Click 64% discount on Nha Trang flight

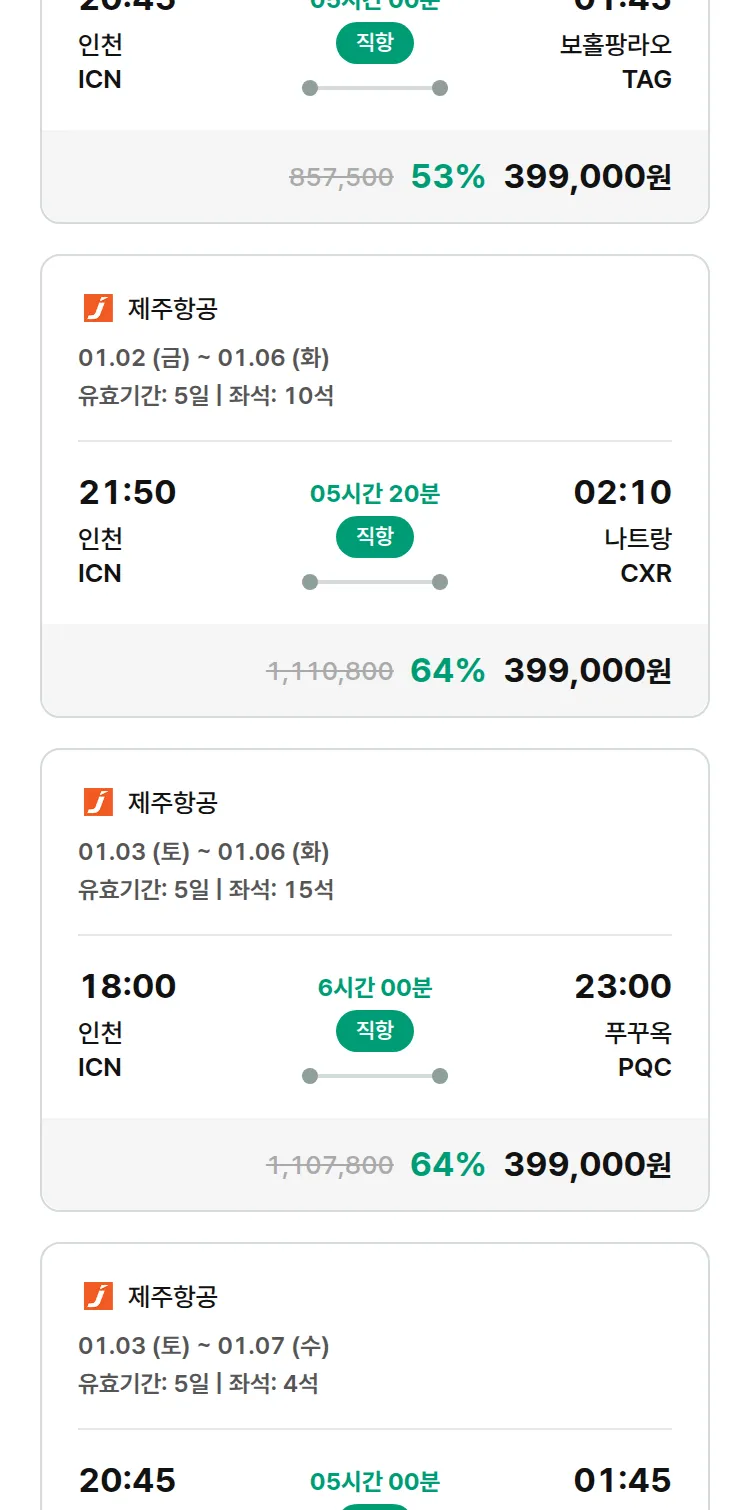[447, 671]
